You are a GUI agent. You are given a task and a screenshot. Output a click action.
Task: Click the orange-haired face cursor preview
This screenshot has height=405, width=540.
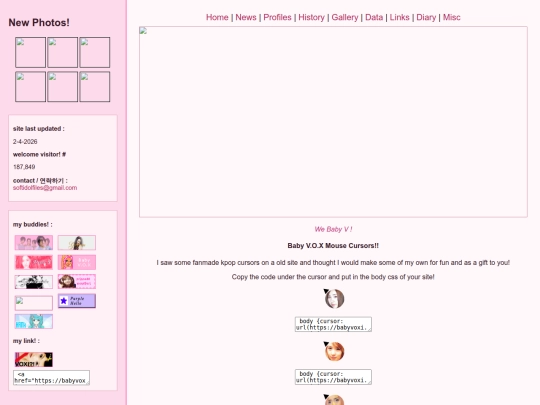pos(334,351)
